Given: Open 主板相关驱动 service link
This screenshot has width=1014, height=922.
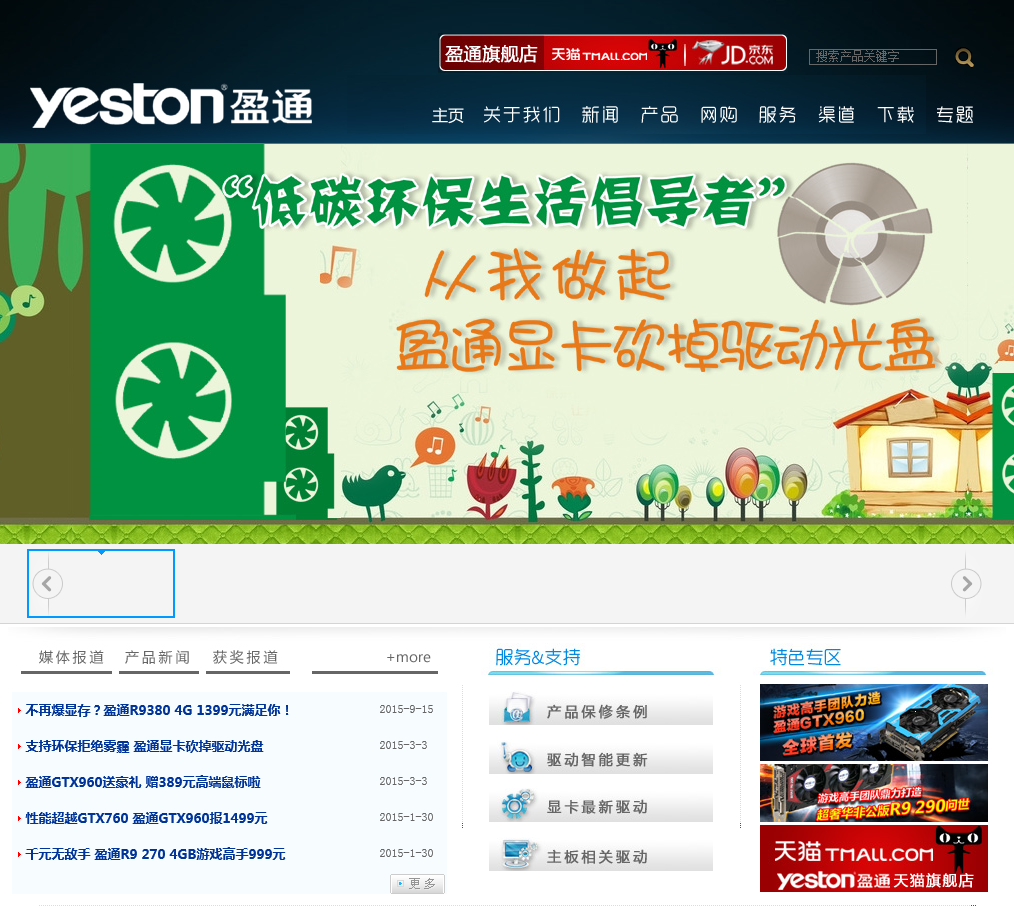Looking at the screenshot, I should click(601, 855).
